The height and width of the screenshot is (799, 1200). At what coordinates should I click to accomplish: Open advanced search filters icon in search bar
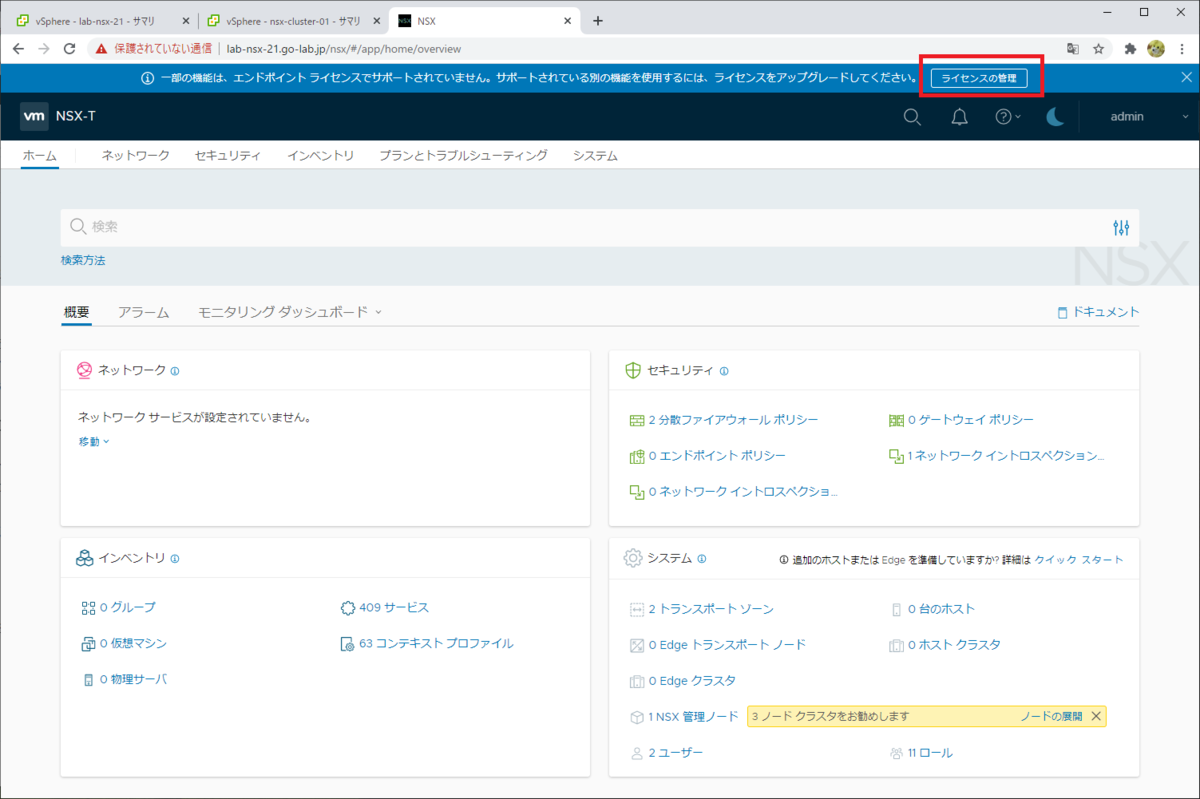pyautogui.click(x=1121, y=227)
